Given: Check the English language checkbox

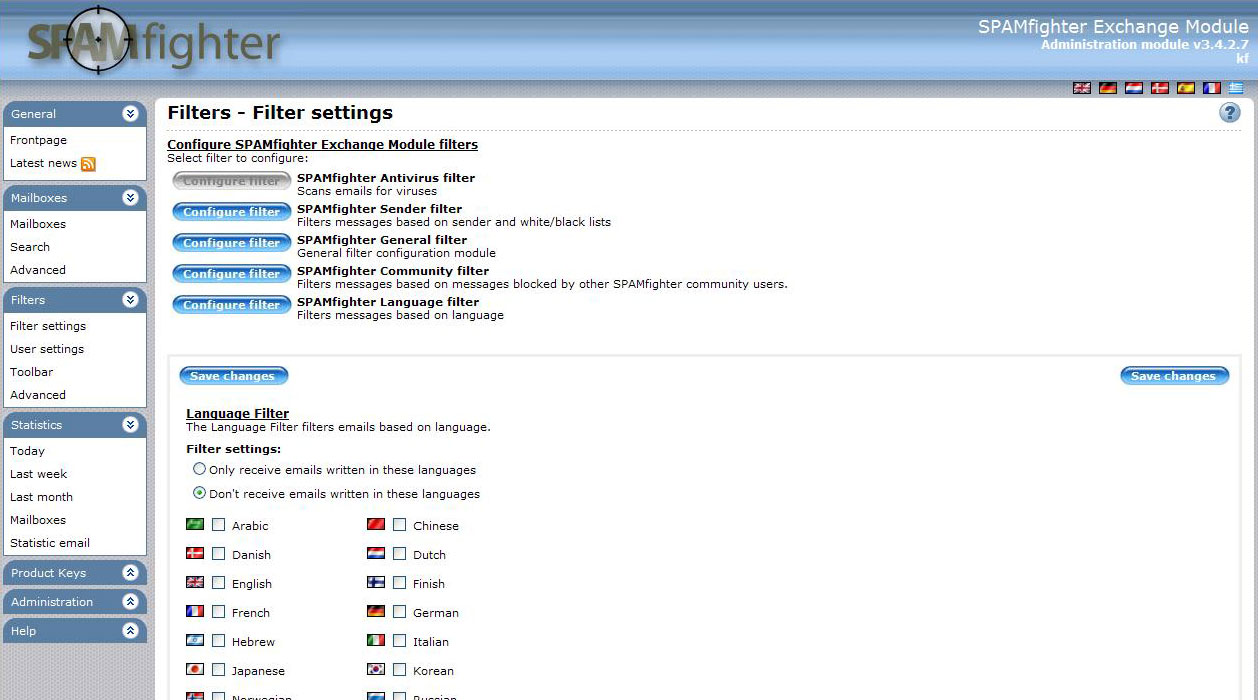Looking at the screenshot, I should point(219,583).
